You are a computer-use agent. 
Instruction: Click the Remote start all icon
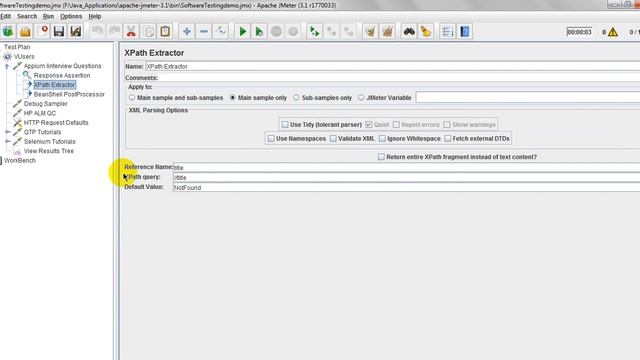pos(314,31)
